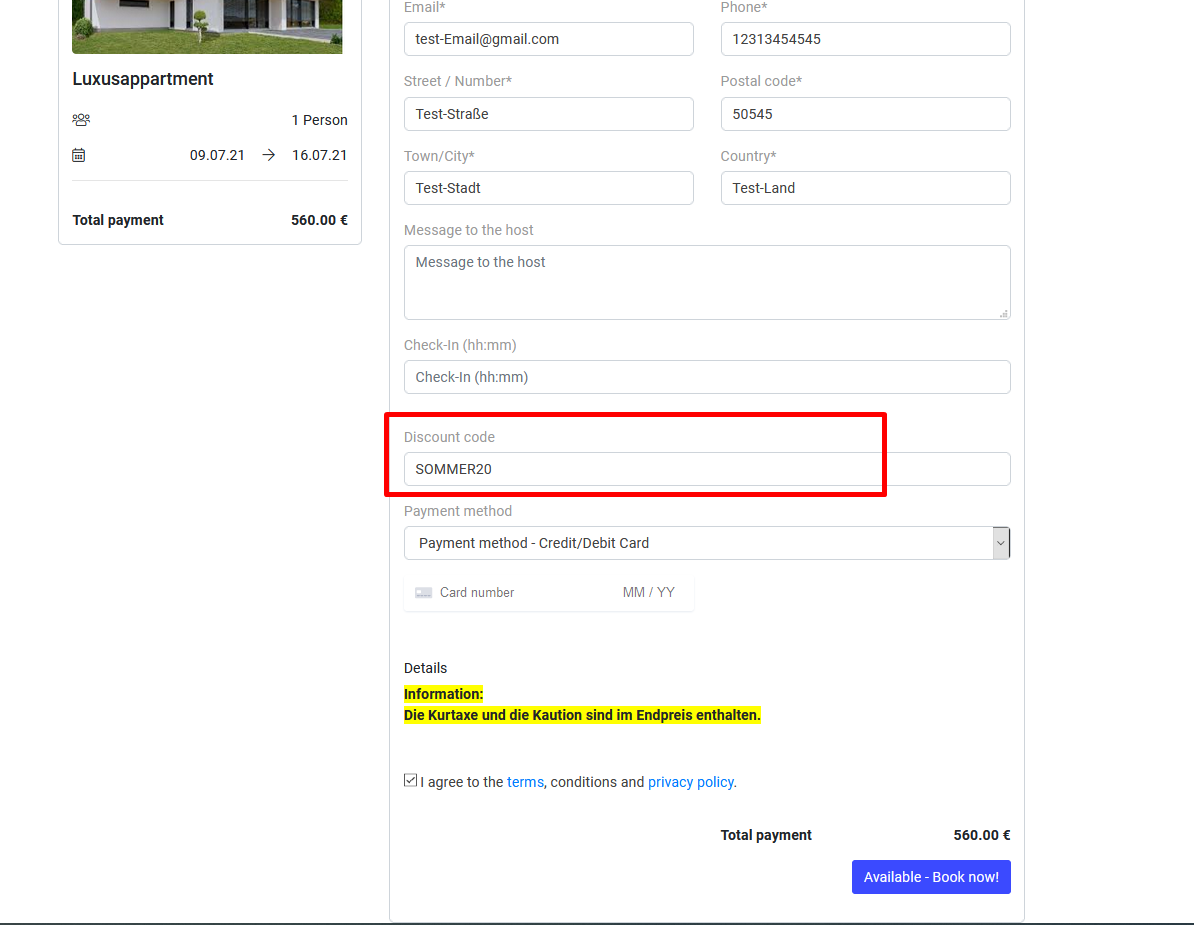Click the Postal code* label
Image resolution: width=1194 pixels, height=925 pixels.
761,81
